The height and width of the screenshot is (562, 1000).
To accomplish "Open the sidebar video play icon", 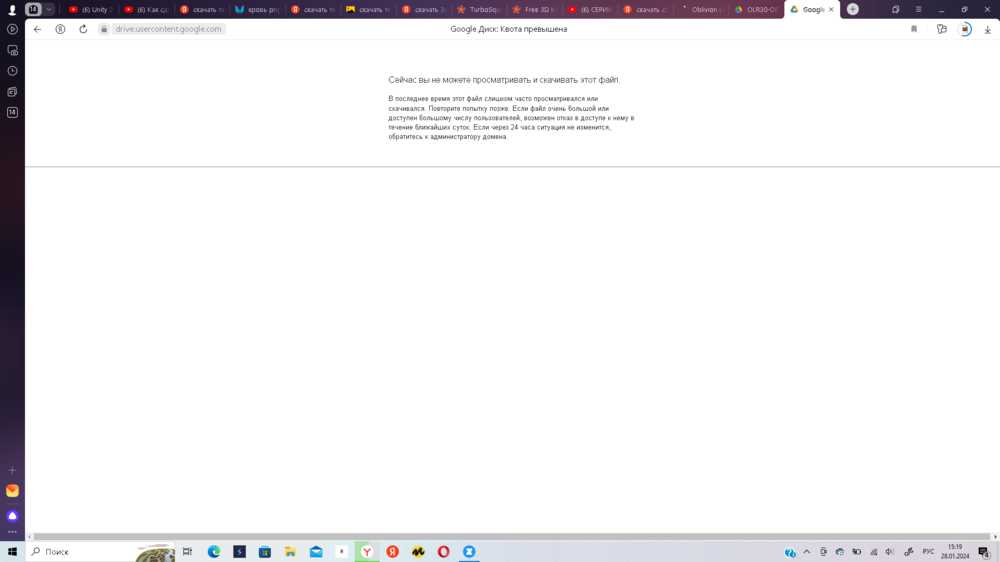I will [x=12, y=29].
